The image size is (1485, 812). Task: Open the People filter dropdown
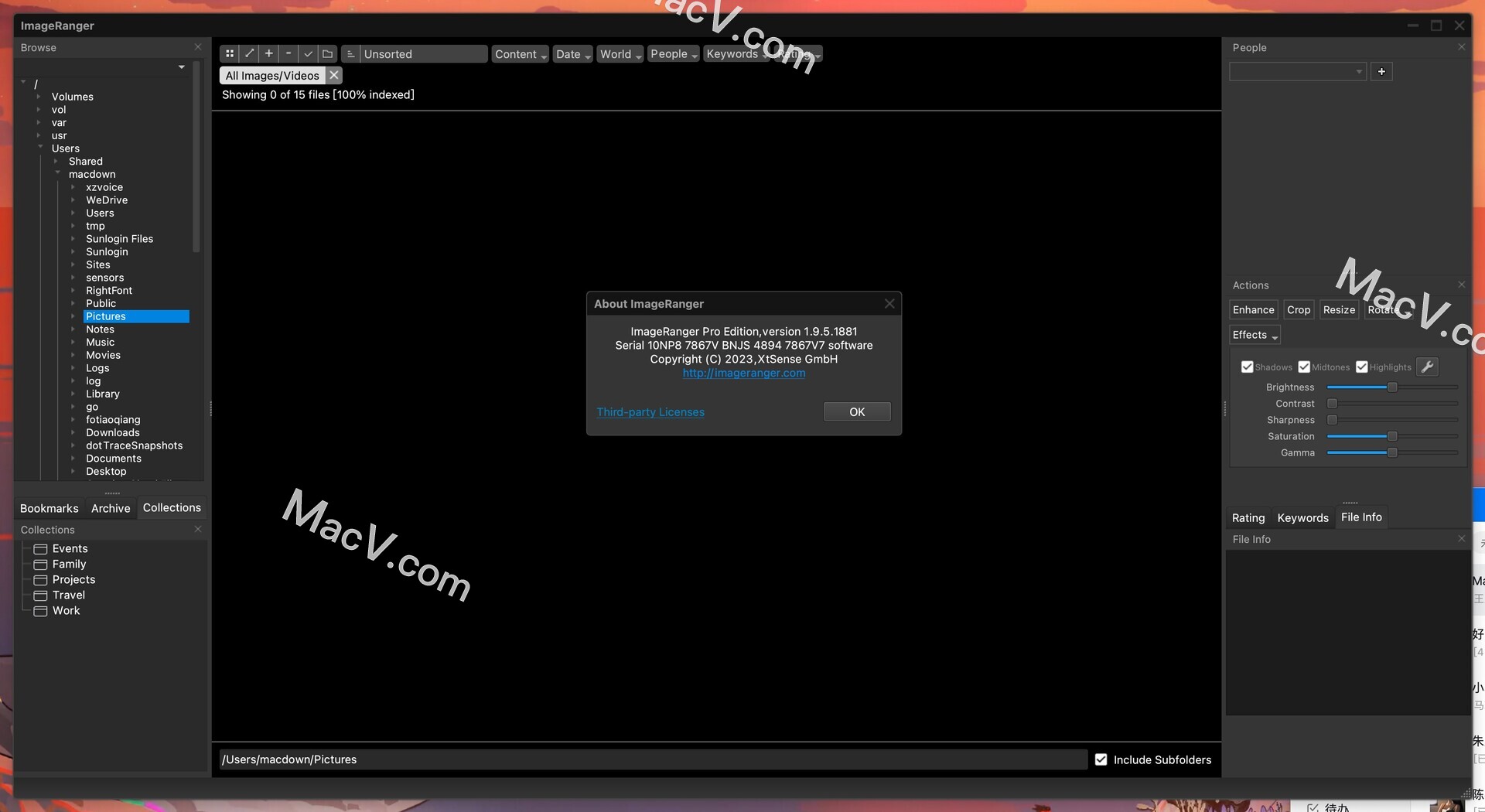pos(674,54)
